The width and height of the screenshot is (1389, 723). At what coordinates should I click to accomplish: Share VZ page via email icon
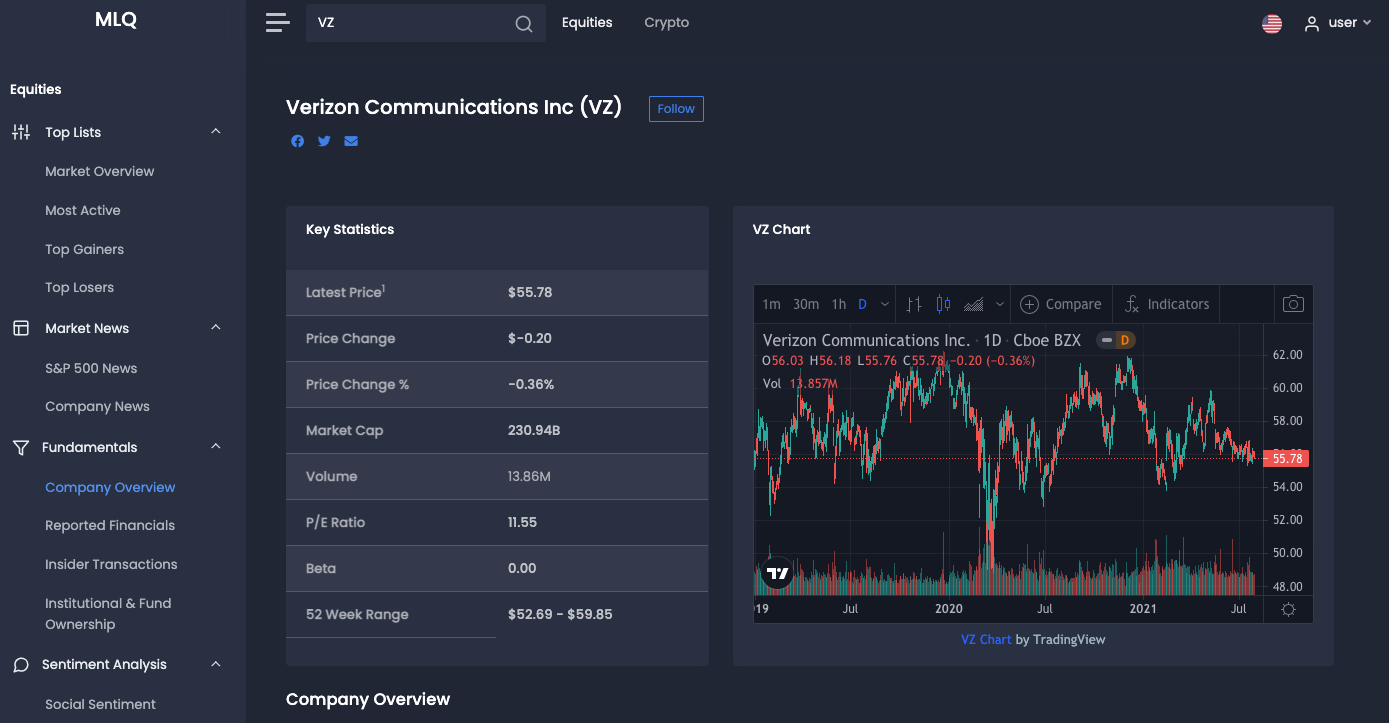[351, 141]
